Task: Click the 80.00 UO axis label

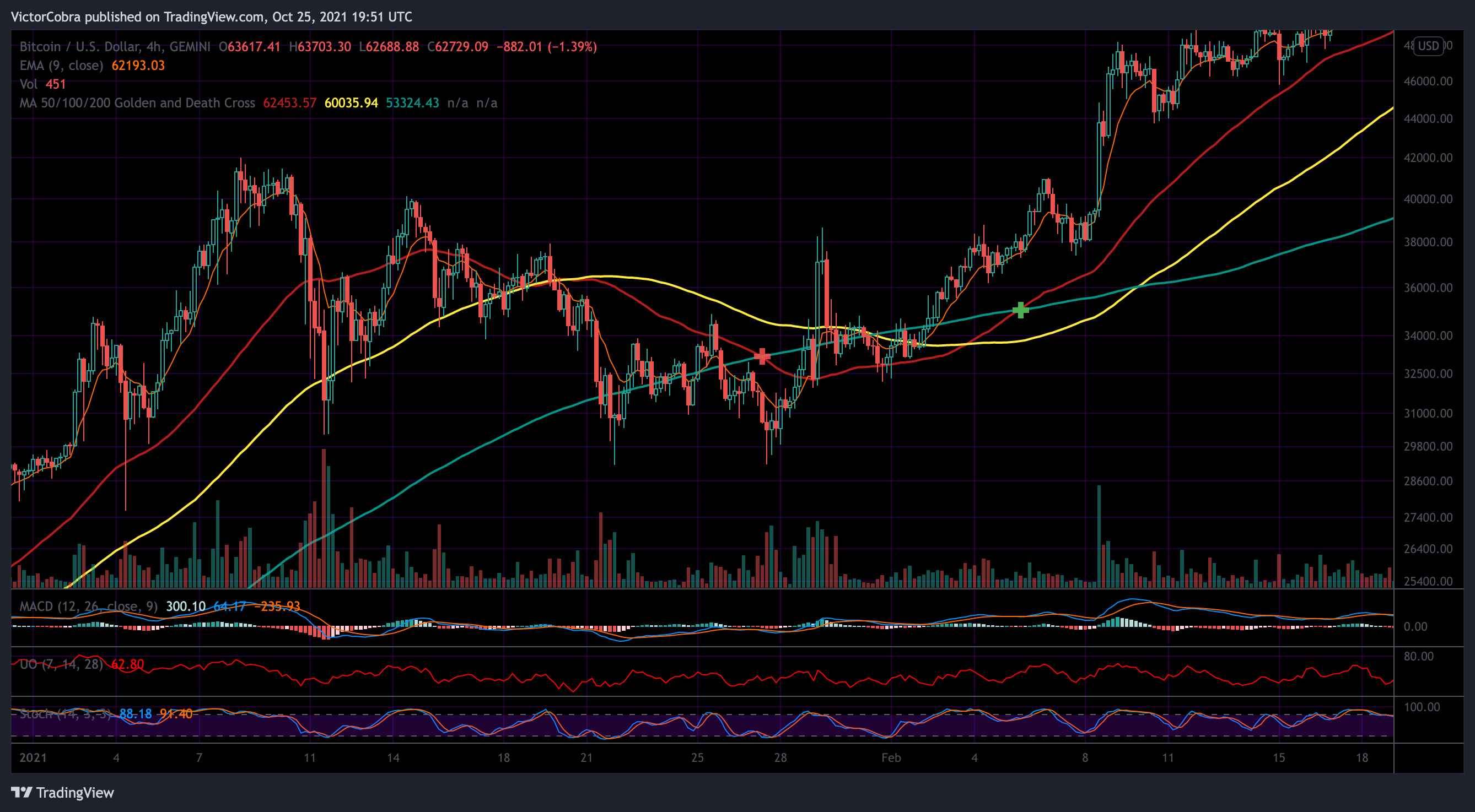Action: pyautogui.click(x=1419, y=656)
